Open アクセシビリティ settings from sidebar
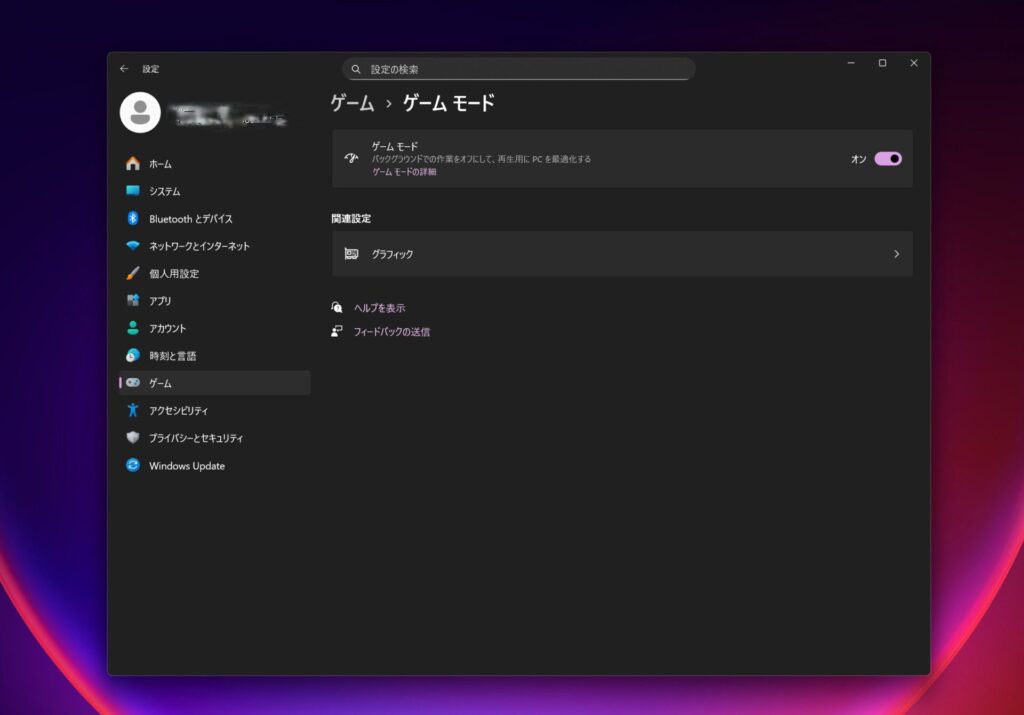Image resolution: width=1024 pixels, height=715 pixels. pos(178,411)
